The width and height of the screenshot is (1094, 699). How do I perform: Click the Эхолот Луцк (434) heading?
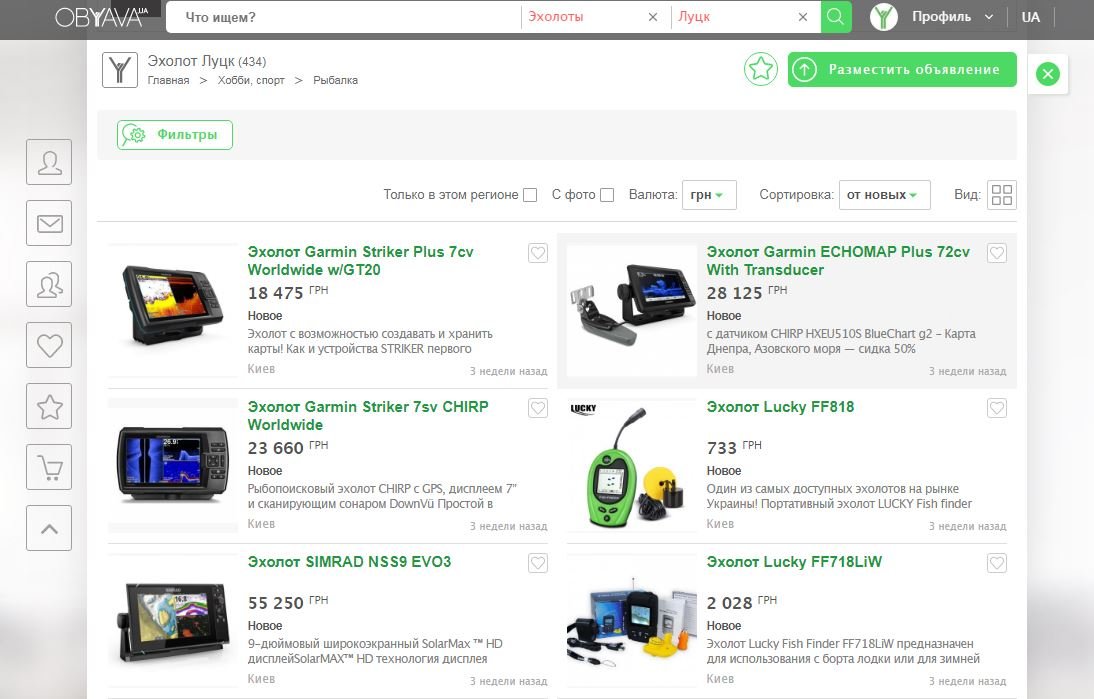pyautogui.click(x=207, y=61)
